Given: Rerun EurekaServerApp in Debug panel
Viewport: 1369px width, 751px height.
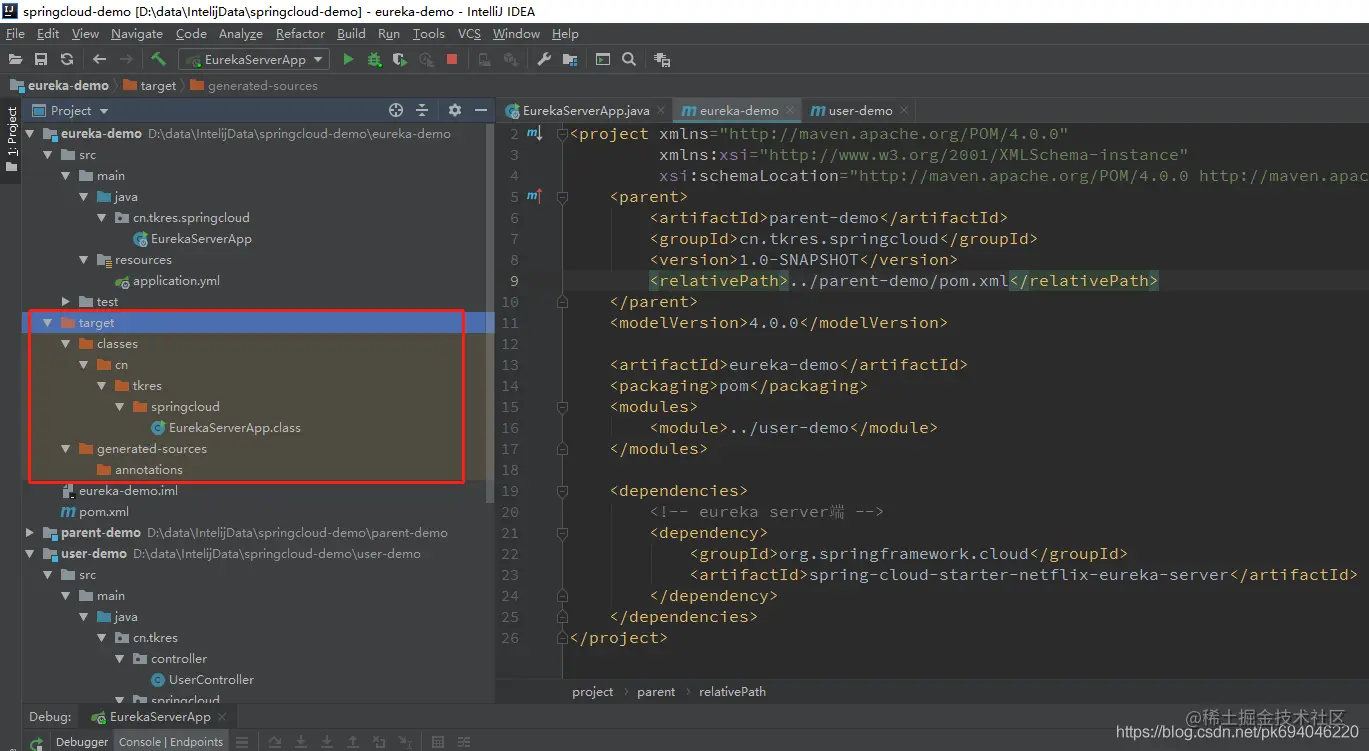Looking at the screenshot, I should point(36,743).
